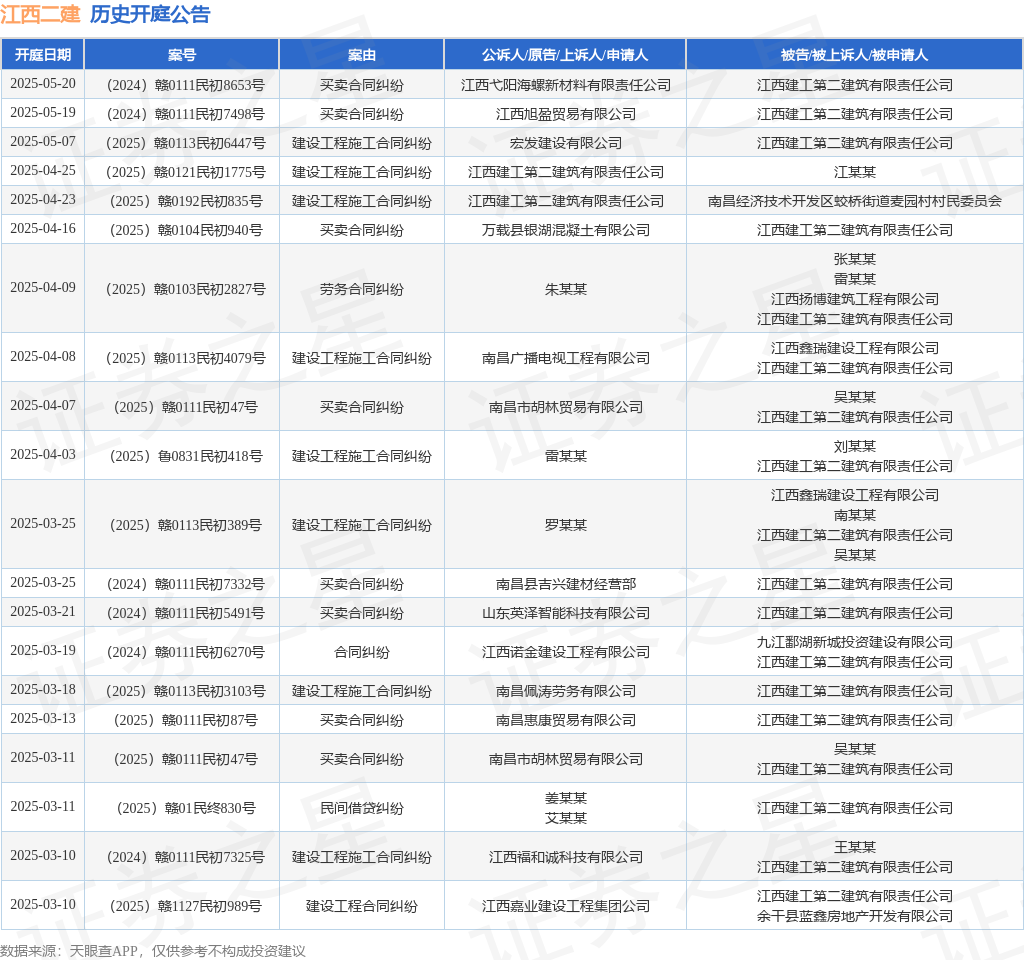Click the 历史开庭公告 heading
This screenshot has width=1024, height=960.
coord(150,14)
